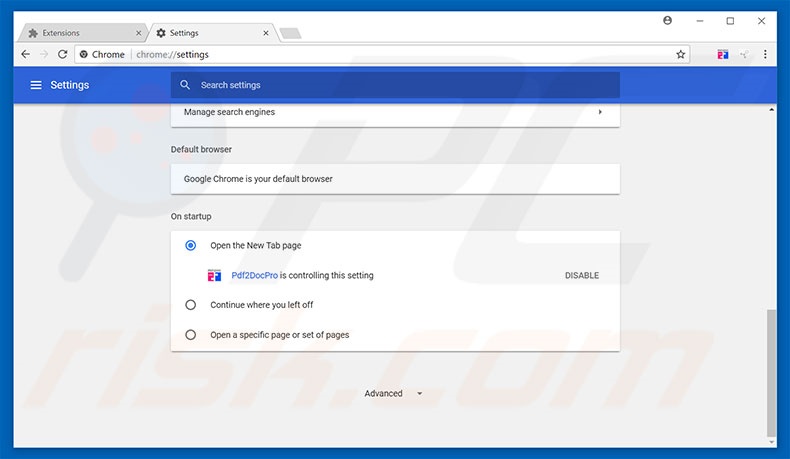This screenshot has height=459, width=790.
Task: Expand the Advanced settings section
Action: [x=393, y=394]
